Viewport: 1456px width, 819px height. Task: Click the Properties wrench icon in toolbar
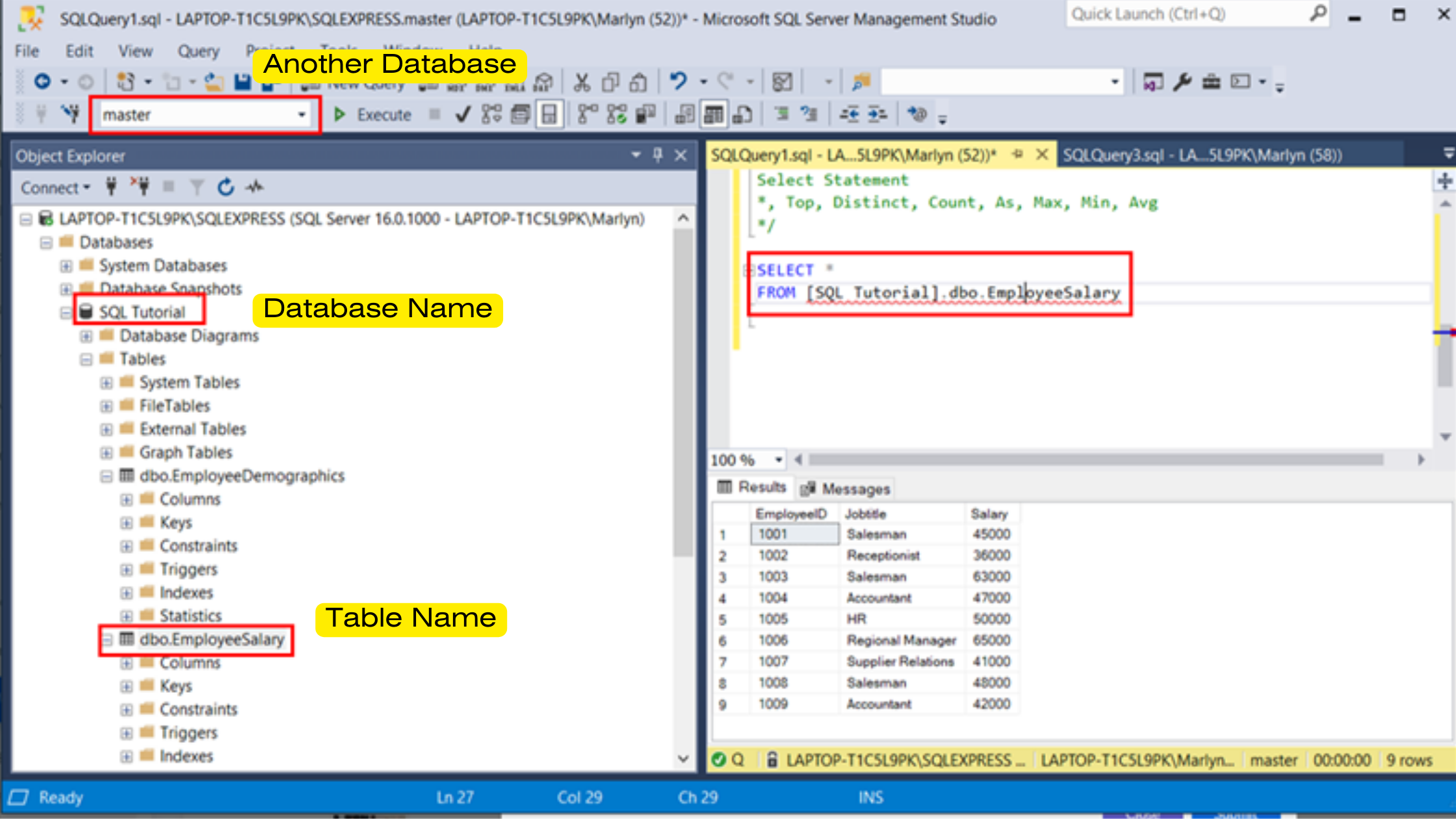click(1182, 82)
